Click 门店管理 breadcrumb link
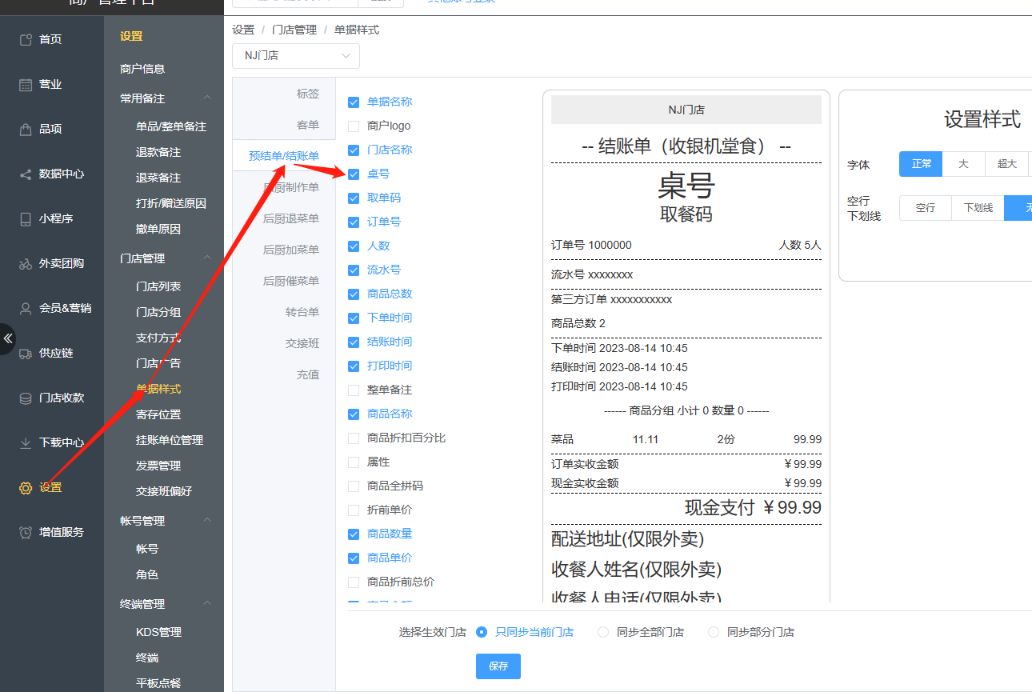1032x692 pixels. click(x=294, y=30)
